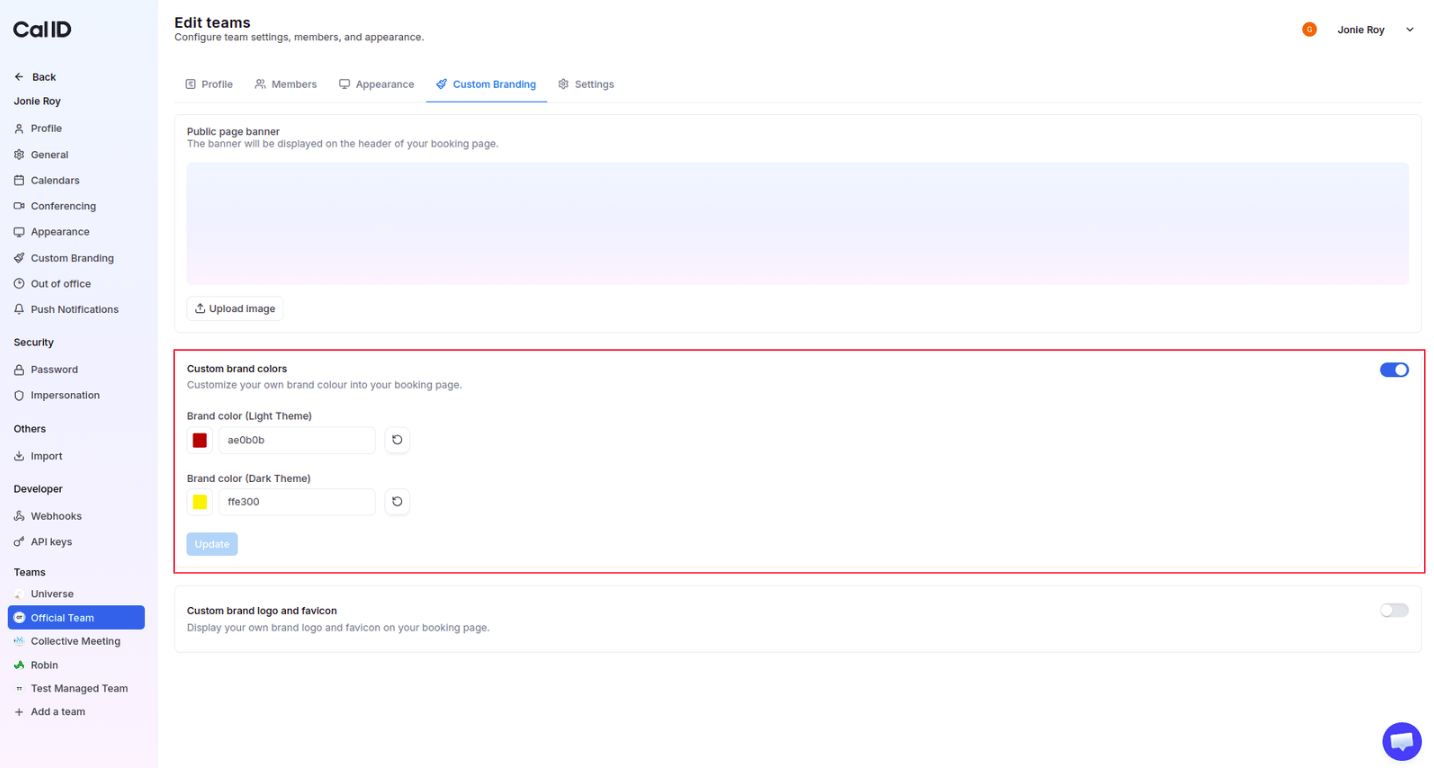This screenshot has width=1434, height=768.
Task: Enable Custom brand logo and favicon toggle
Action: pos(1394,610)
